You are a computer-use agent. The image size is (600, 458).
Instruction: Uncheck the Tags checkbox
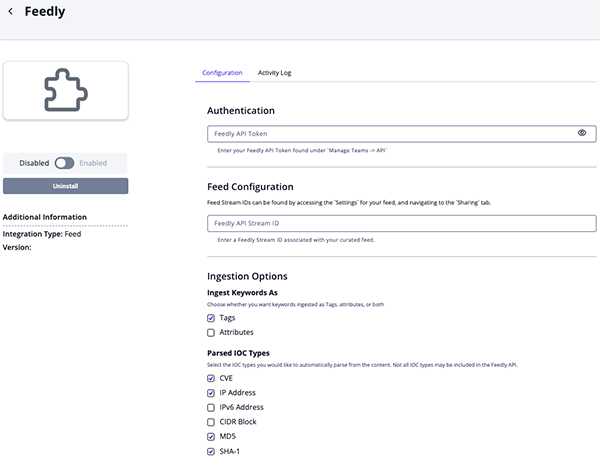tap(211, 318)
